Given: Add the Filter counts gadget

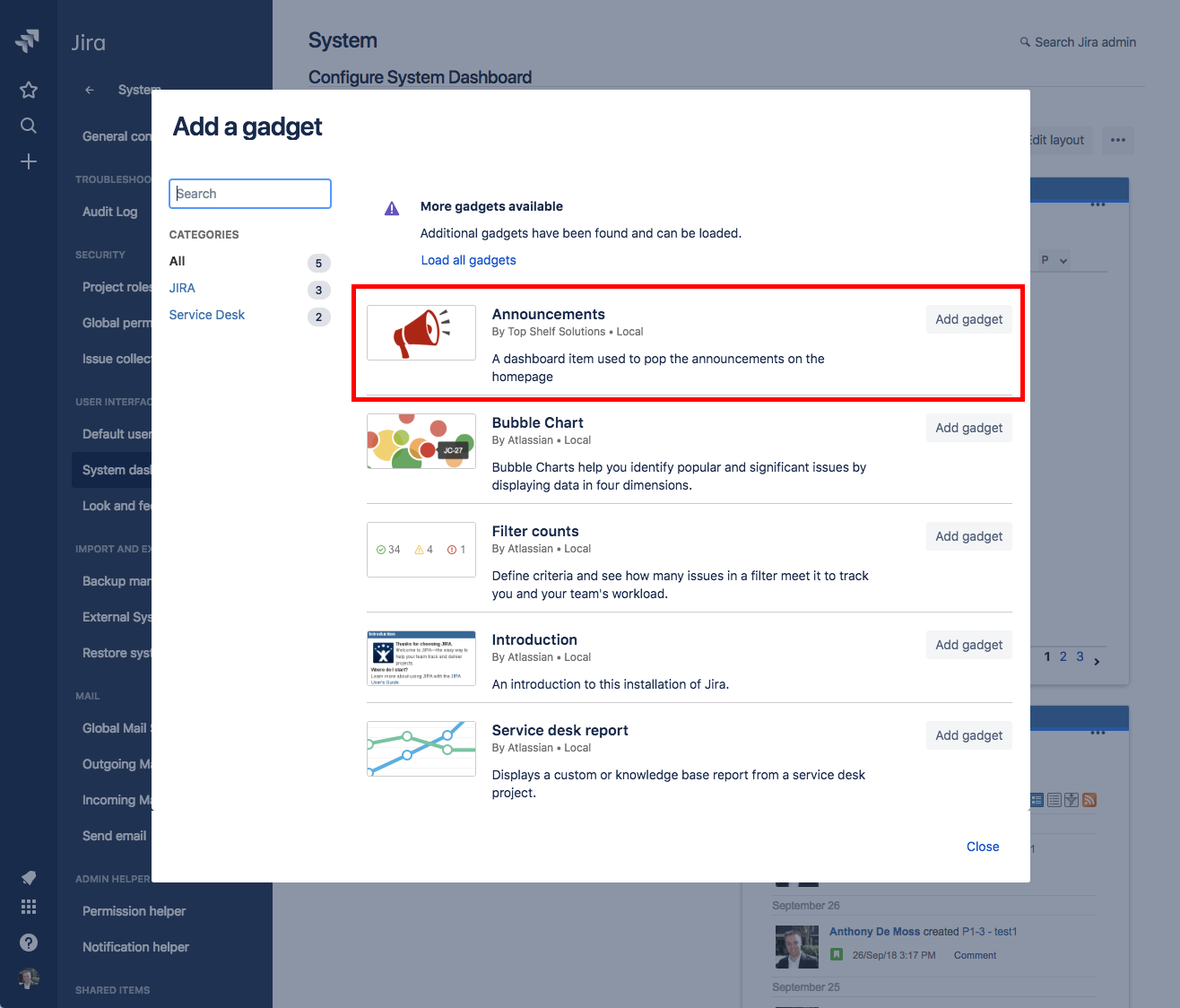Looking at the screenshot, I should (969, 536).
